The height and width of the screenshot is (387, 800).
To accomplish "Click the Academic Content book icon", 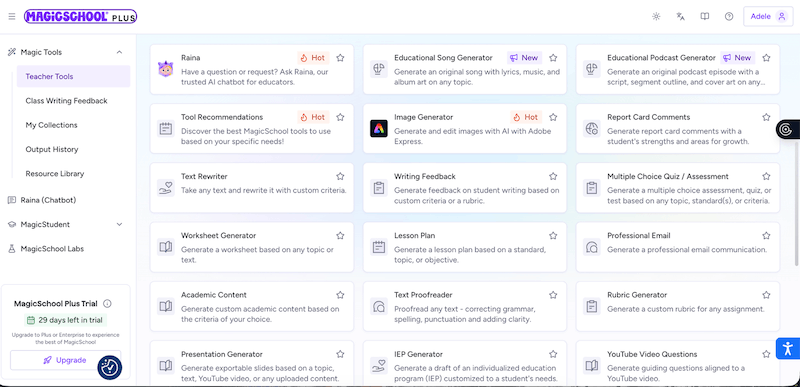I will [x=165, y=306].
